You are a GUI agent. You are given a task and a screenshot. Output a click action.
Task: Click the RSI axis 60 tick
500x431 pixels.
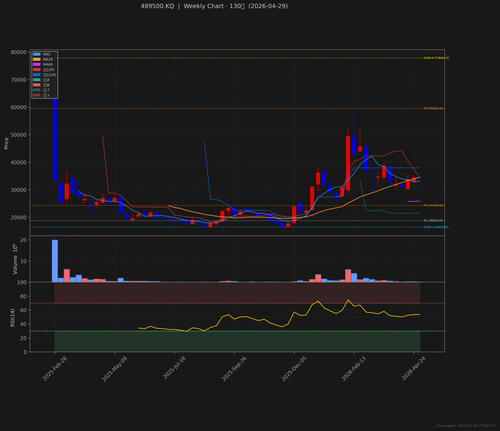23,310
